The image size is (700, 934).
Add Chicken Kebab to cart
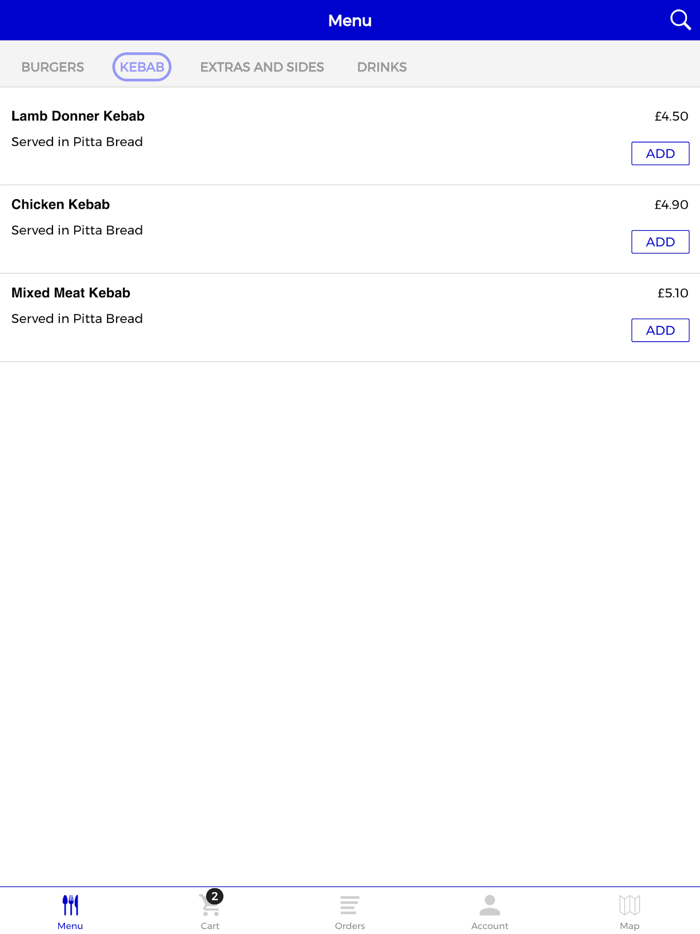[660, 242]
